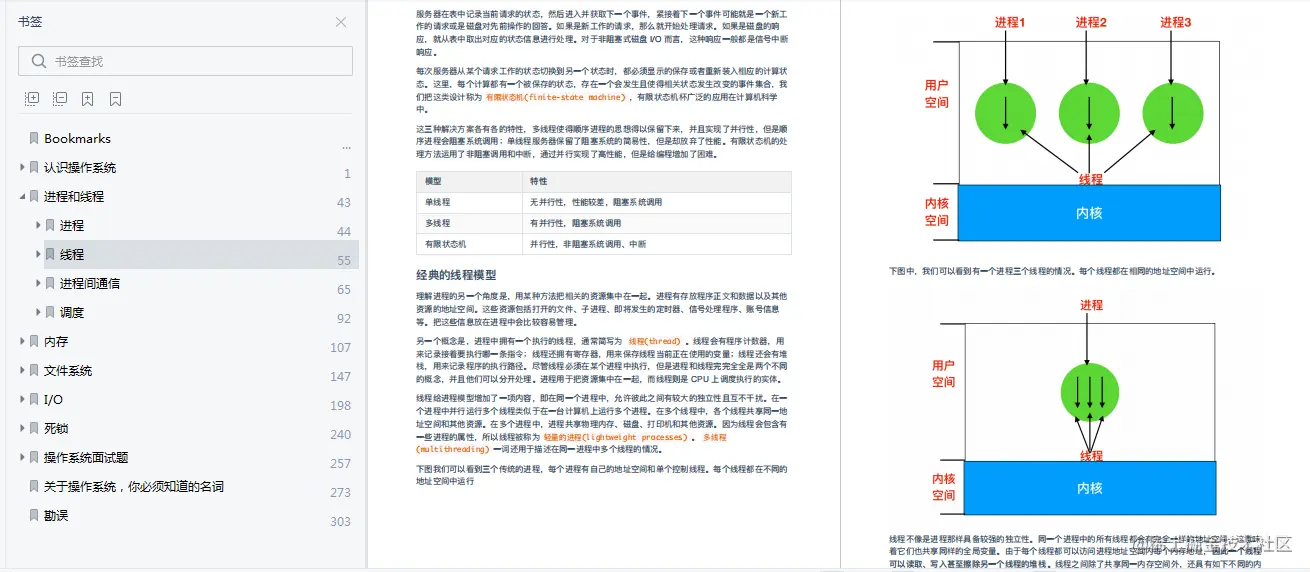Select the 进程间通信 bookmark entry
1310x572 pixels.
click(x=90, y=283)
